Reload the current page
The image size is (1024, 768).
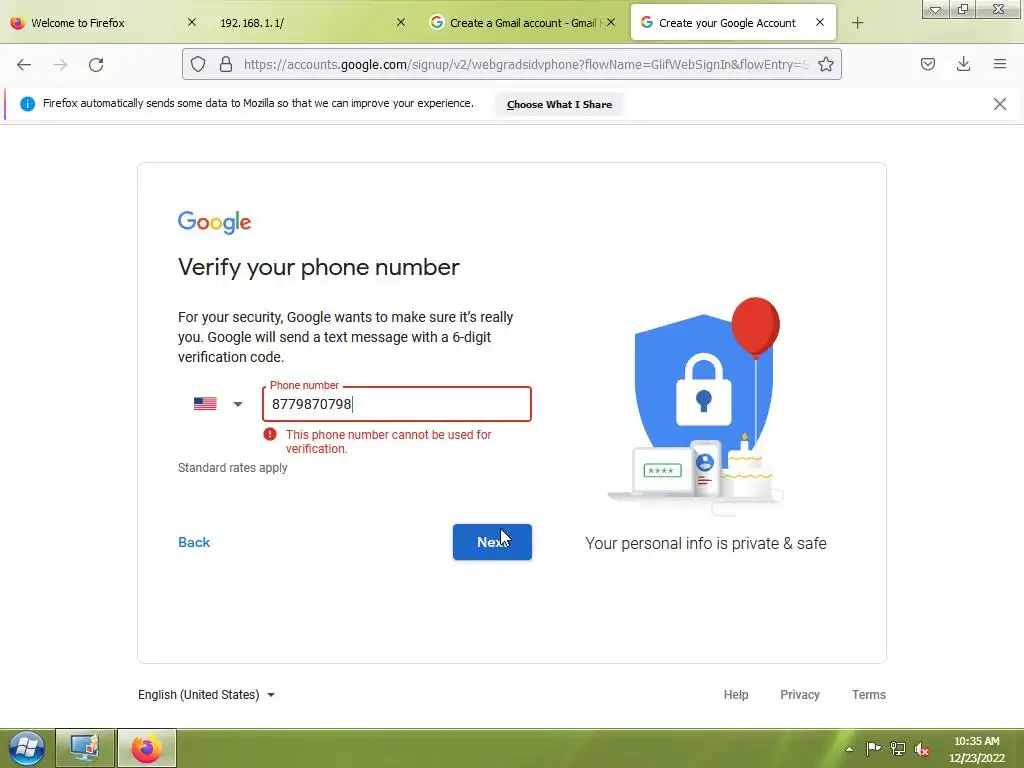coord(96,64)
